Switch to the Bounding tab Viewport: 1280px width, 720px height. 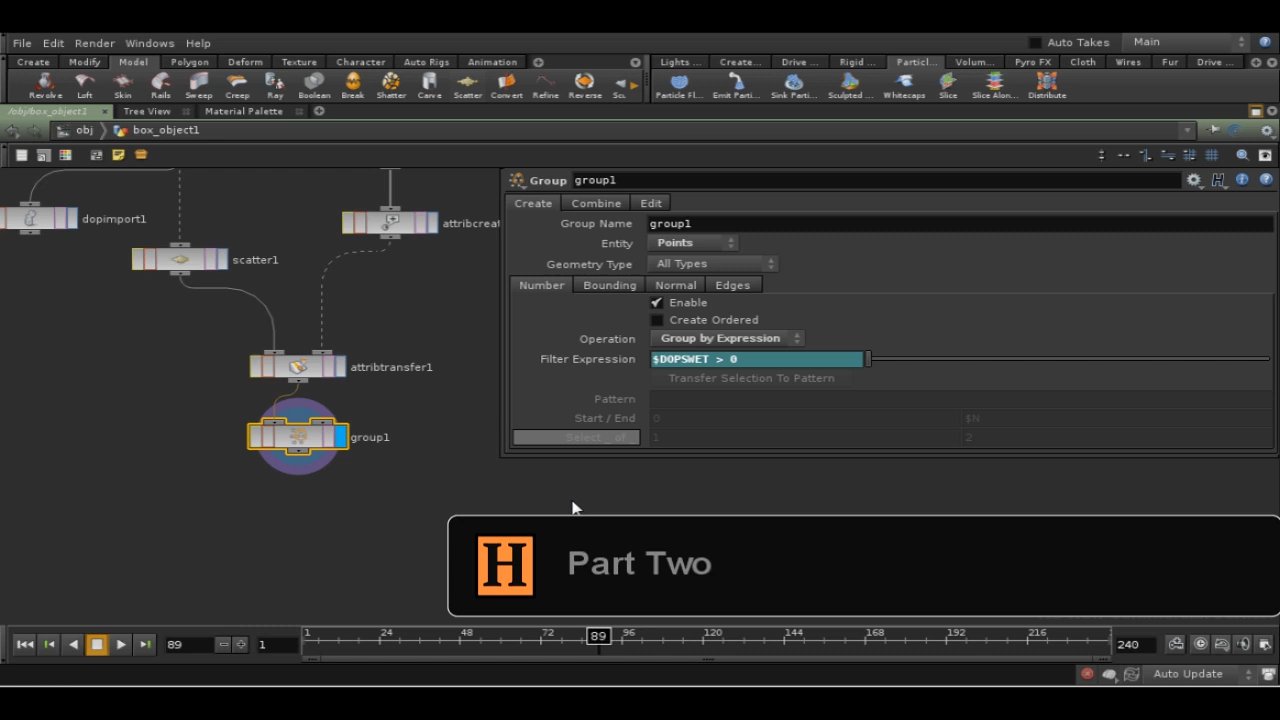(x=609, y=285)
